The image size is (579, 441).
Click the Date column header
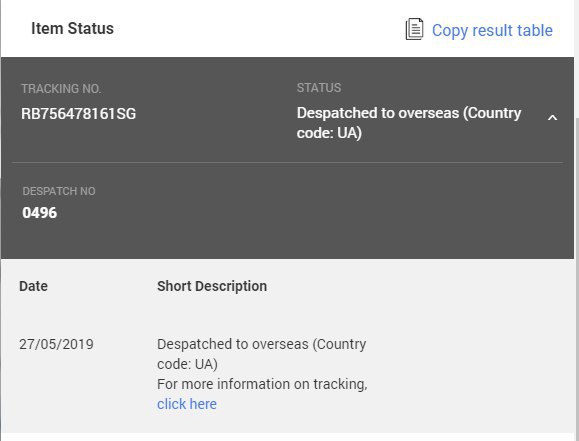pos(33,286)
